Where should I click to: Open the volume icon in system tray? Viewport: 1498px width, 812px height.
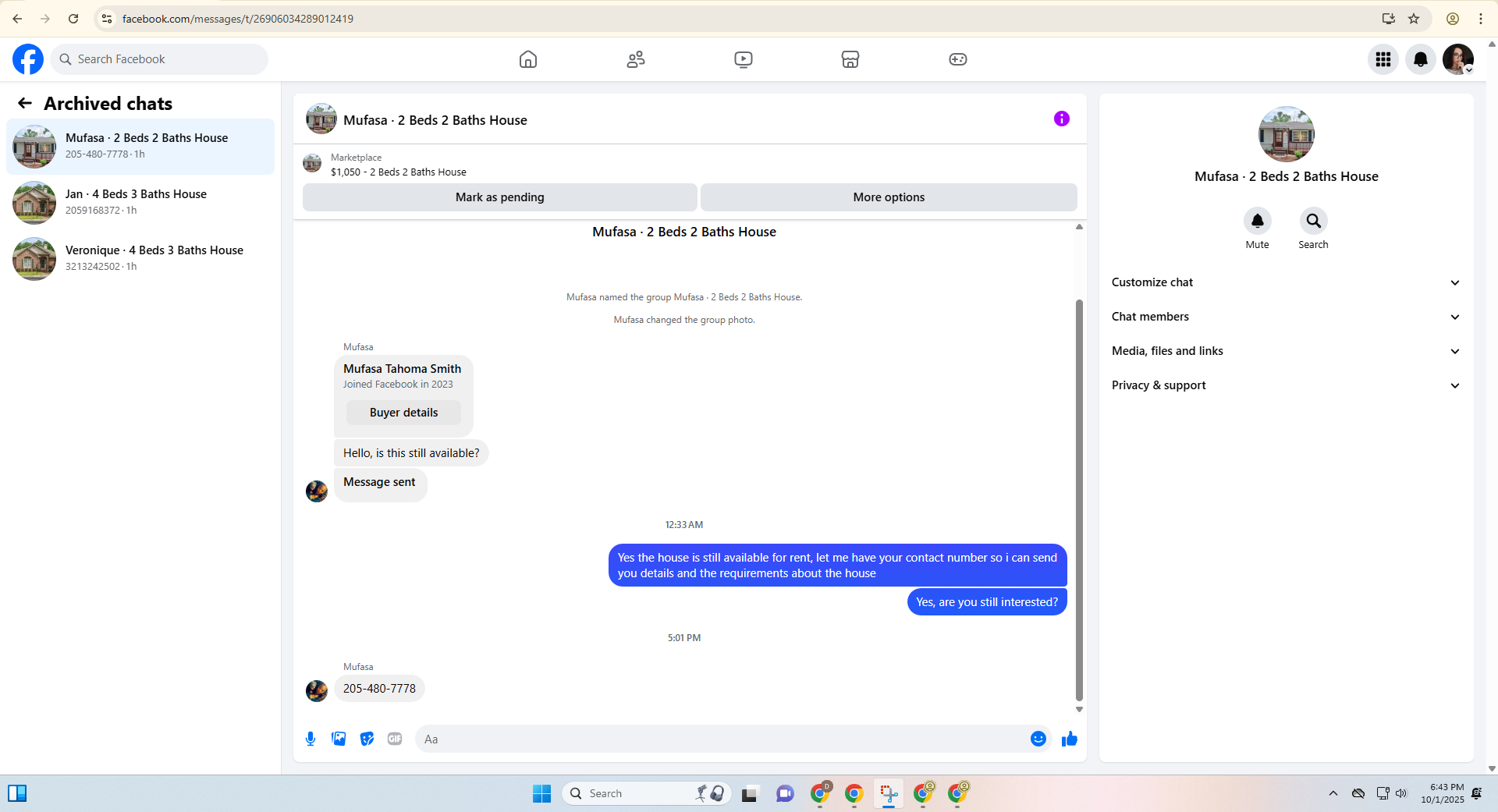pos(1401,793)
